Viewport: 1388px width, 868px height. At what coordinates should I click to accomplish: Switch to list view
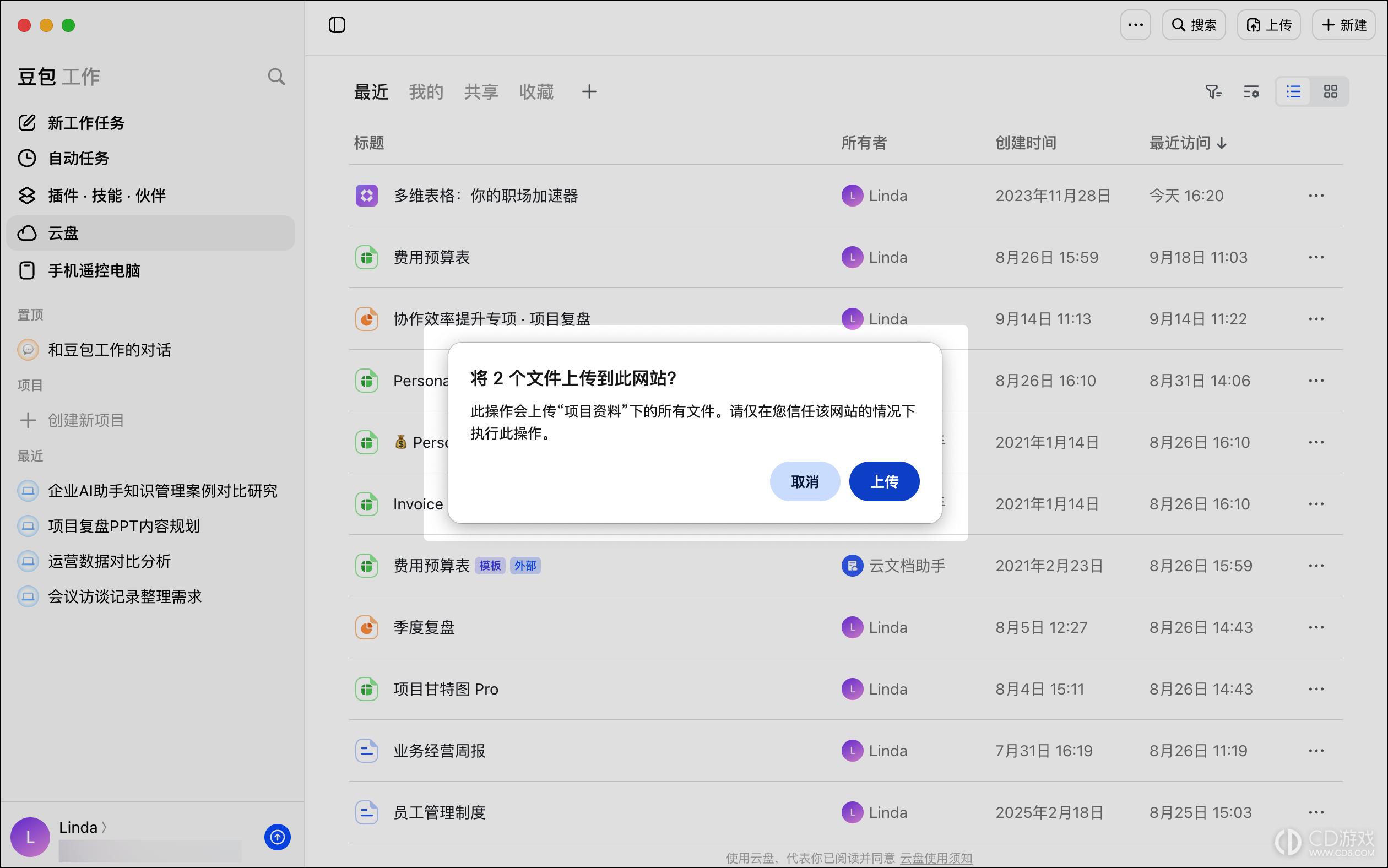[x=1293, y=92]
